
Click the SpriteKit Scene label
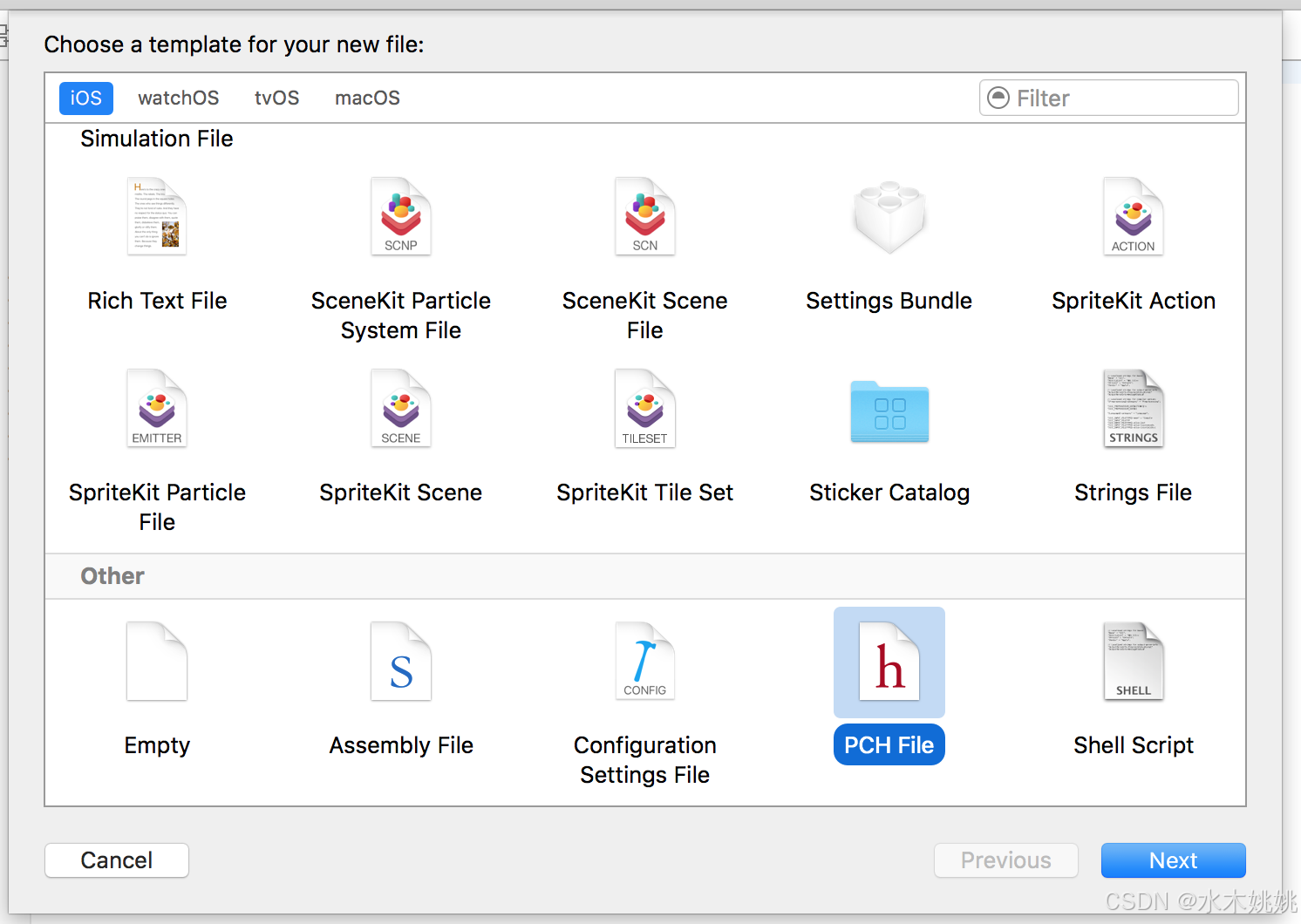(401, 493)
